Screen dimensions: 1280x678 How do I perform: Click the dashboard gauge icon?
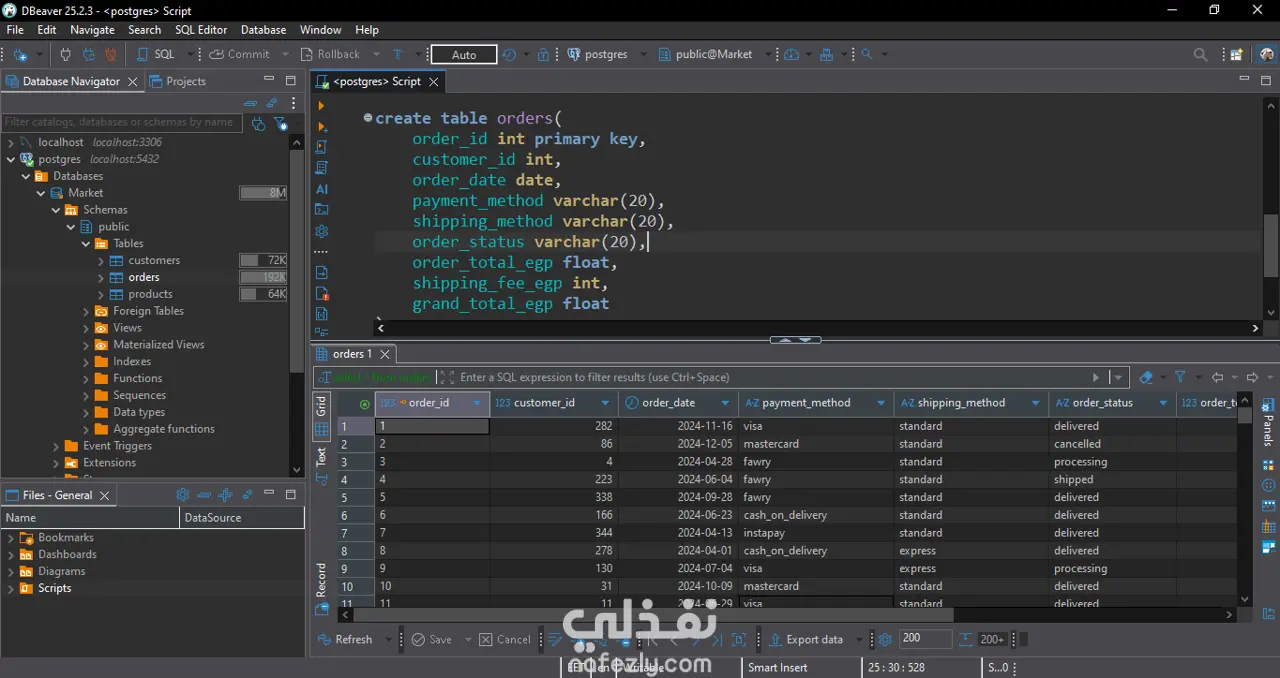coord(792,55)
